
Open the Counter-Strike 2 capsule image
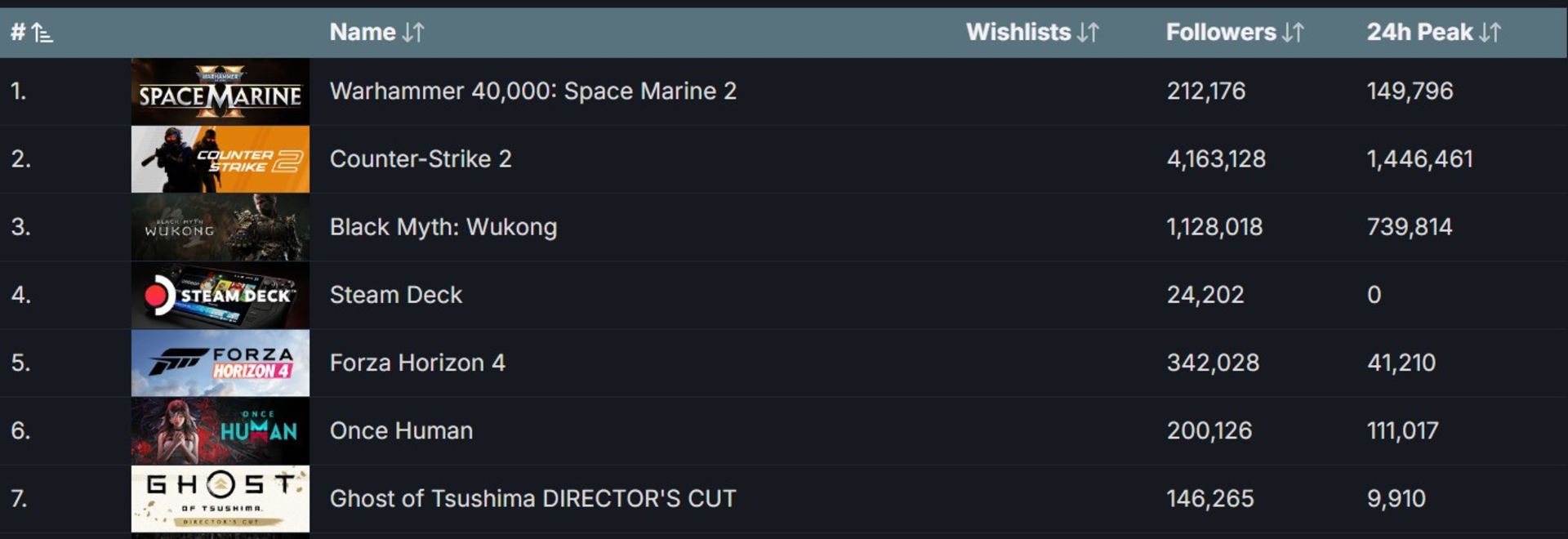tap(220, 159)
